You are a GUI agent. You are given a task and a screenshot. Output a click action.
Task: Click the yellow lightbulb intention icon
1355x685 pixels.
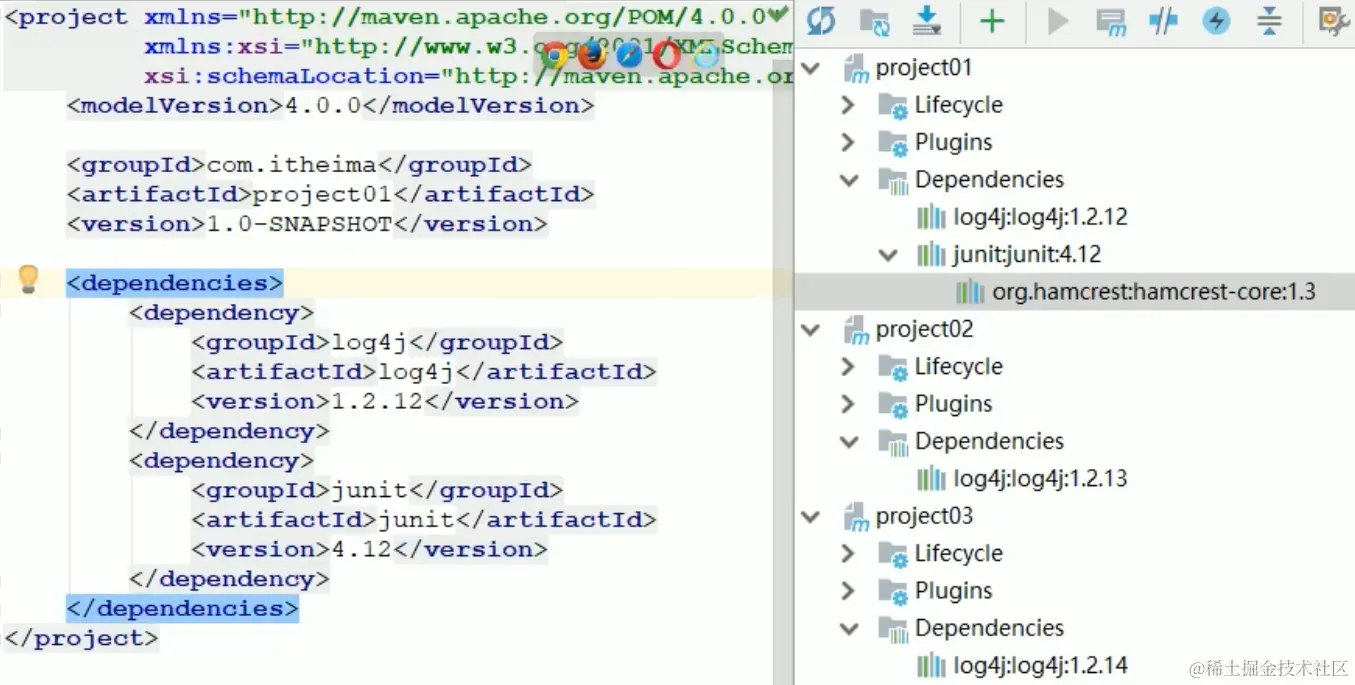pos(28,279)
